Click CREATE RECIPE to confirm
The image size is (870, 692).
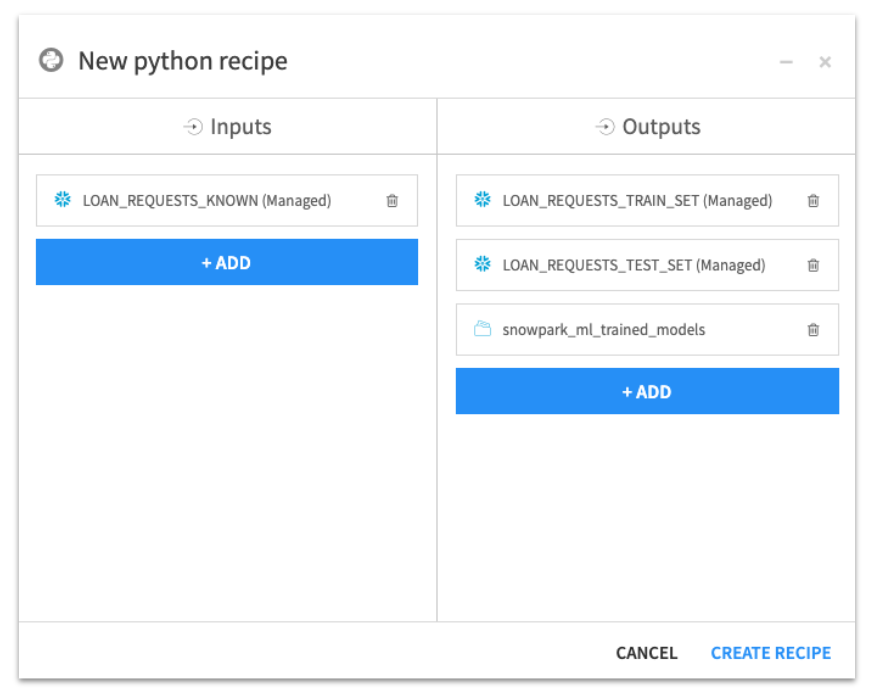click(x=771, y=652)
